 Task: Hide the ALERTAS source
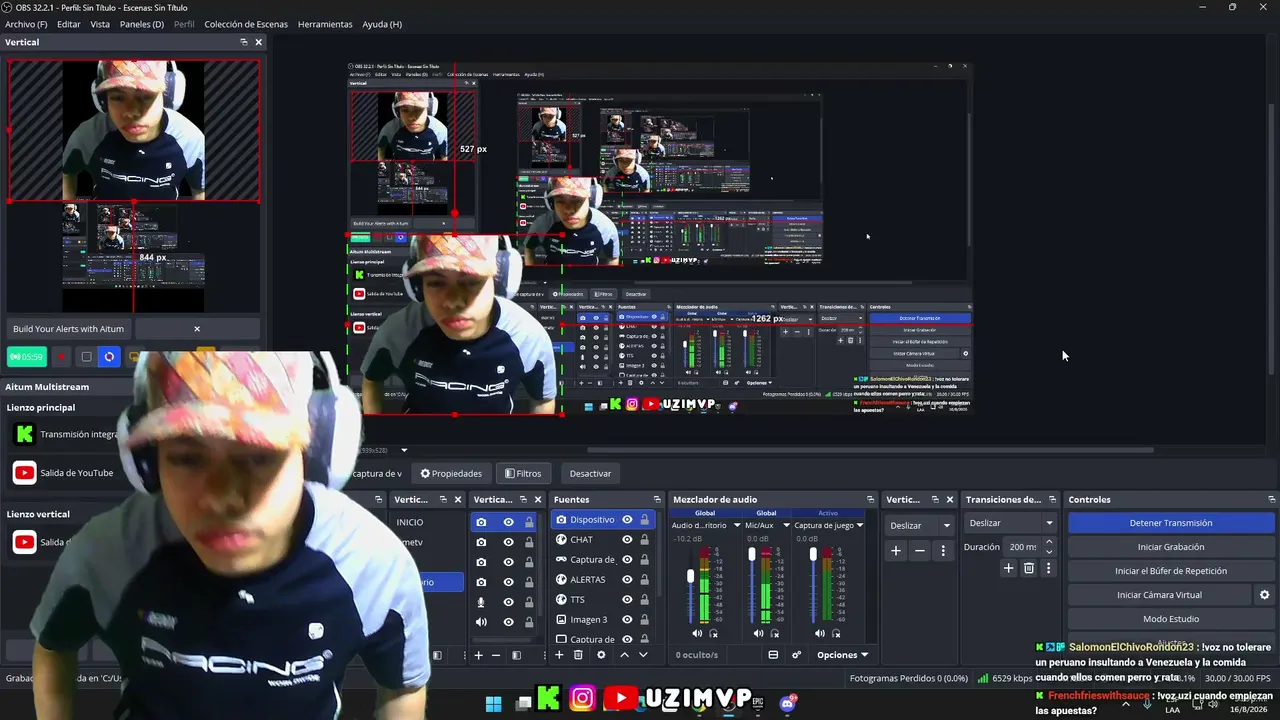tap(627, 580)
